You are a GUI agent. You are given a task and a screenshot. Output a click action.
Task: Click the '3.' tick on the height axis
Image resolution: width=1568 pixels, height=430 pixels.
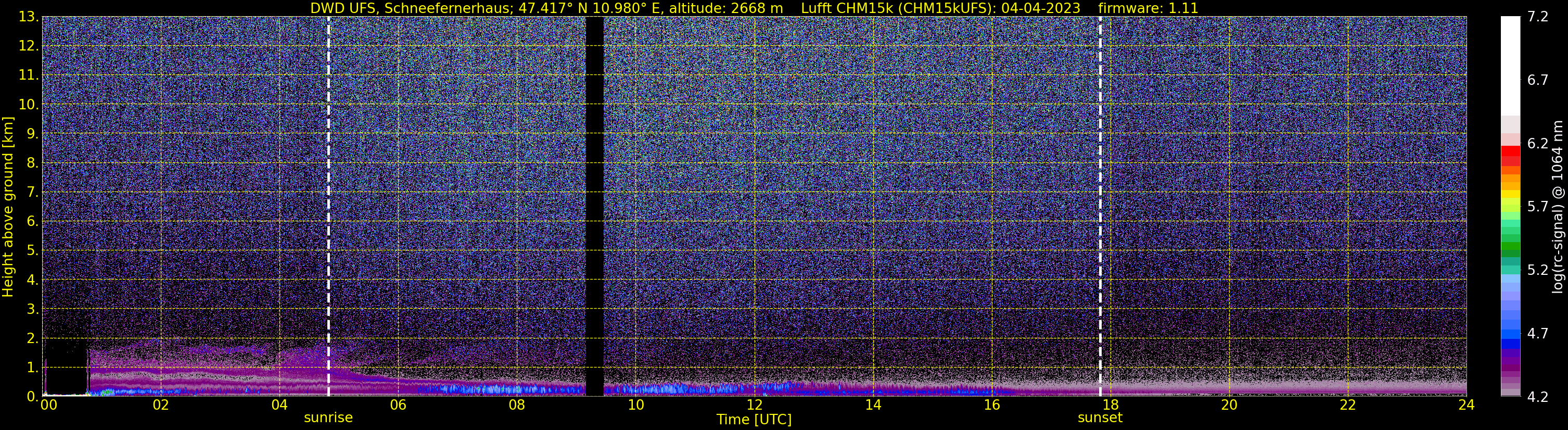point(32,309)
